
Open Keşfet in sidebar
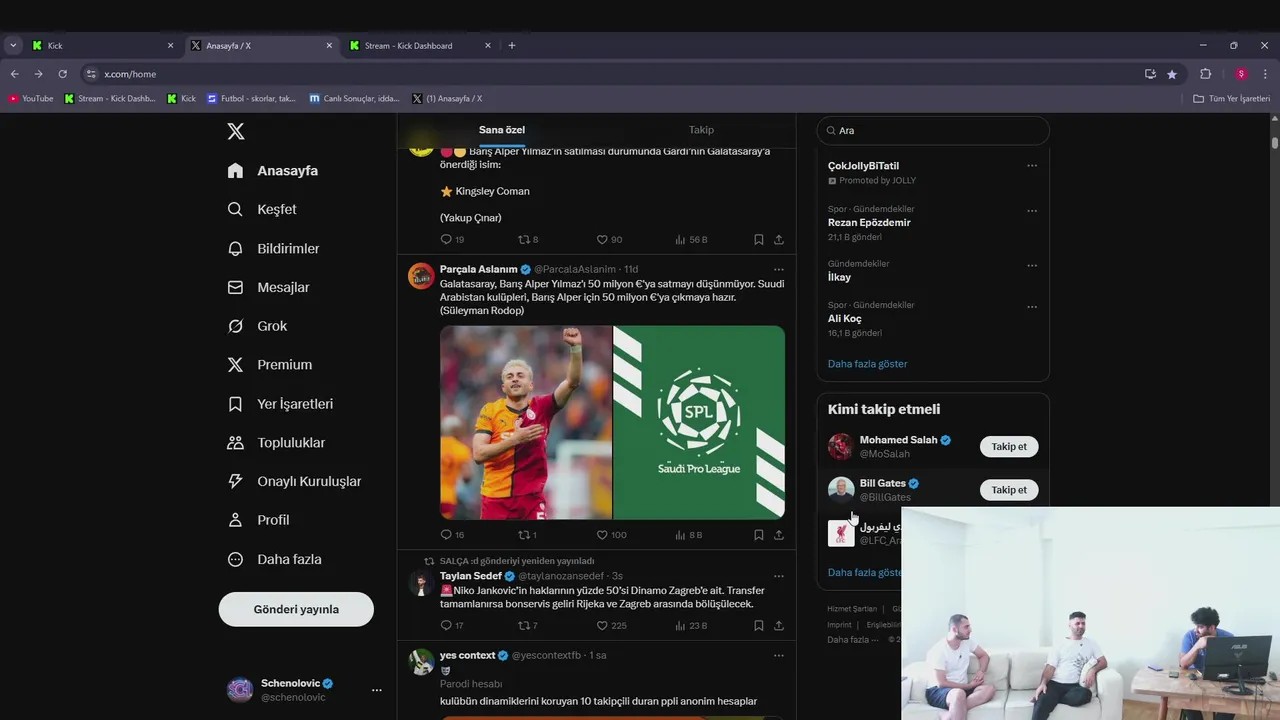pos(262,209)
